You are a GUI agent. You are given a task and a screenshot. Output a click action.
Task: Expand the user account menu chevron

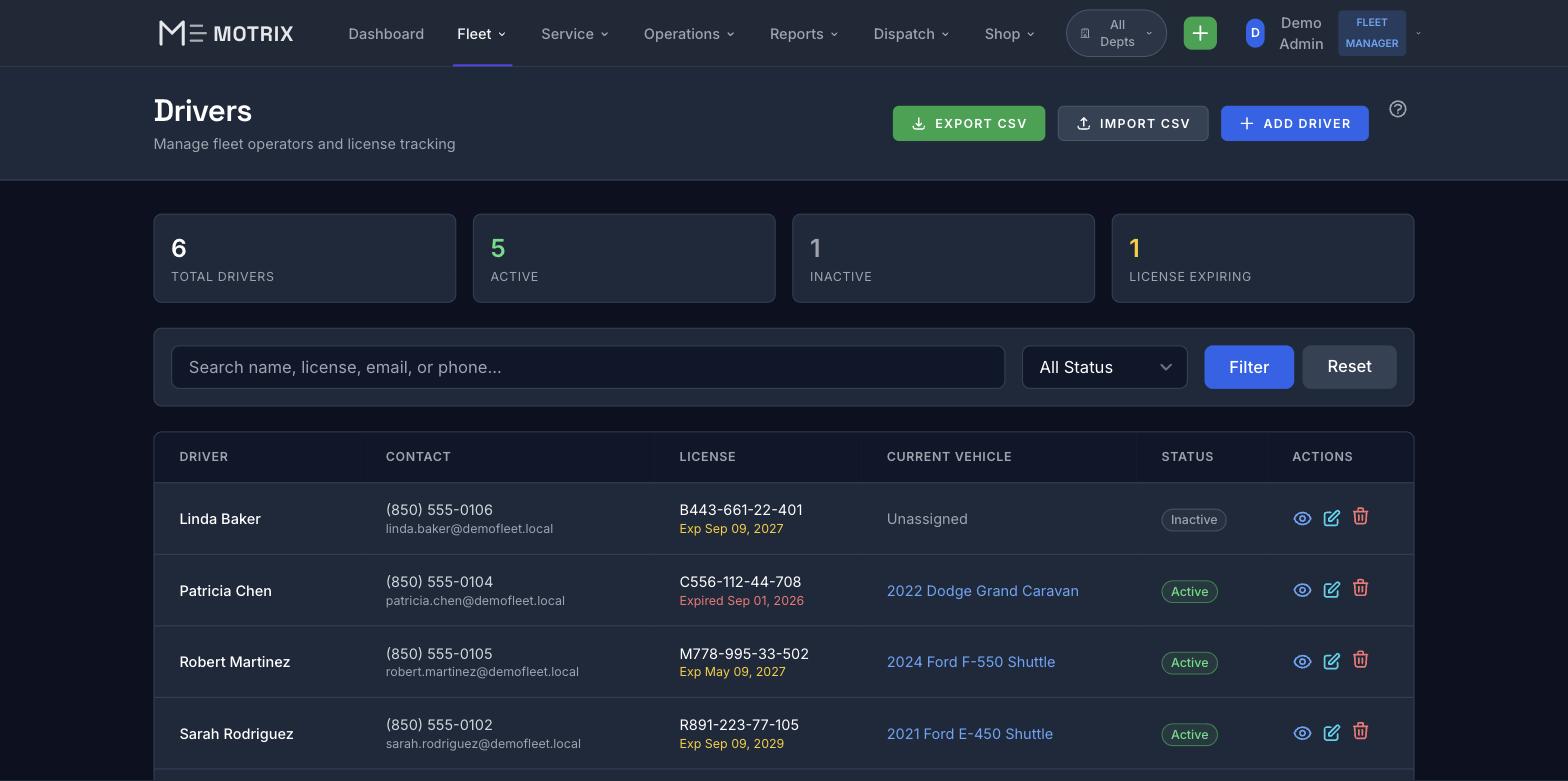1418,33
